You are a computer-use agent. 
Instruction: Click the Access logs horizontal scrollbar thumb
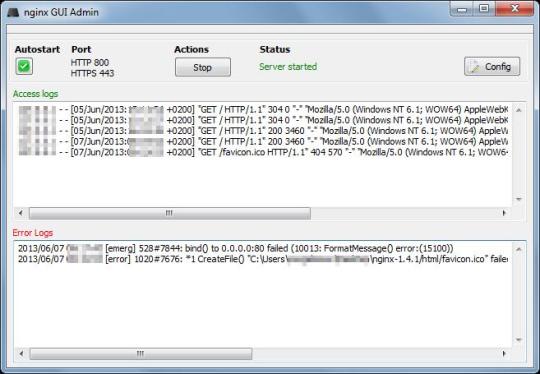point(170,213)
